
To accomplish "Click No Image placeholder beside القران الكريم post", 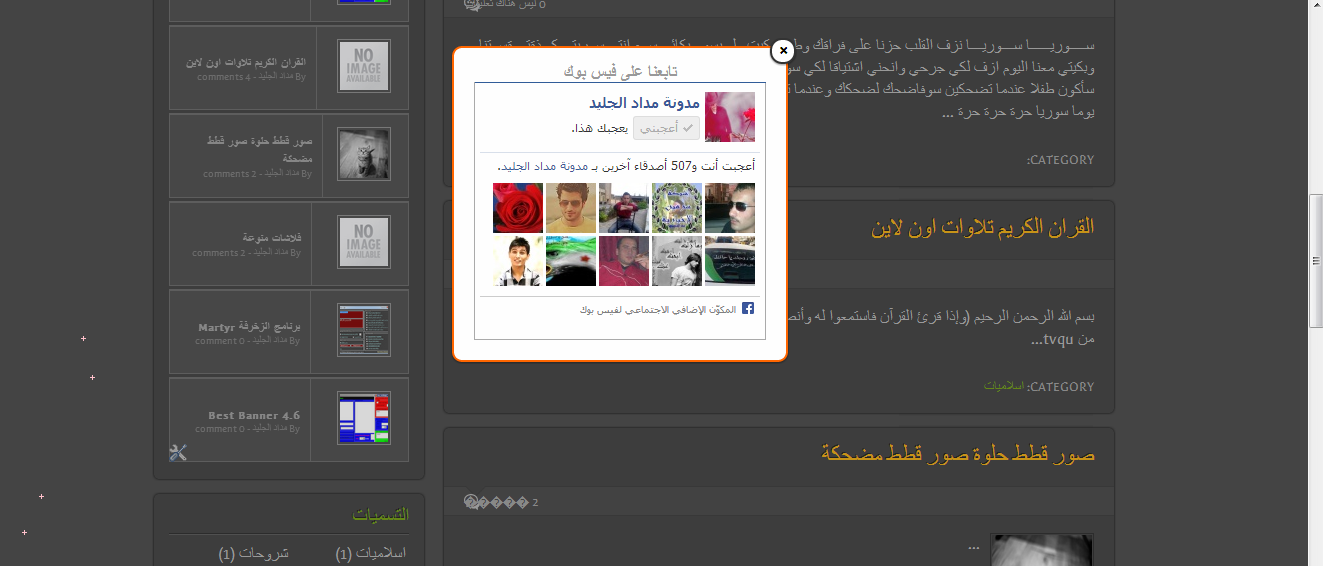I will [x=364, y=66].
